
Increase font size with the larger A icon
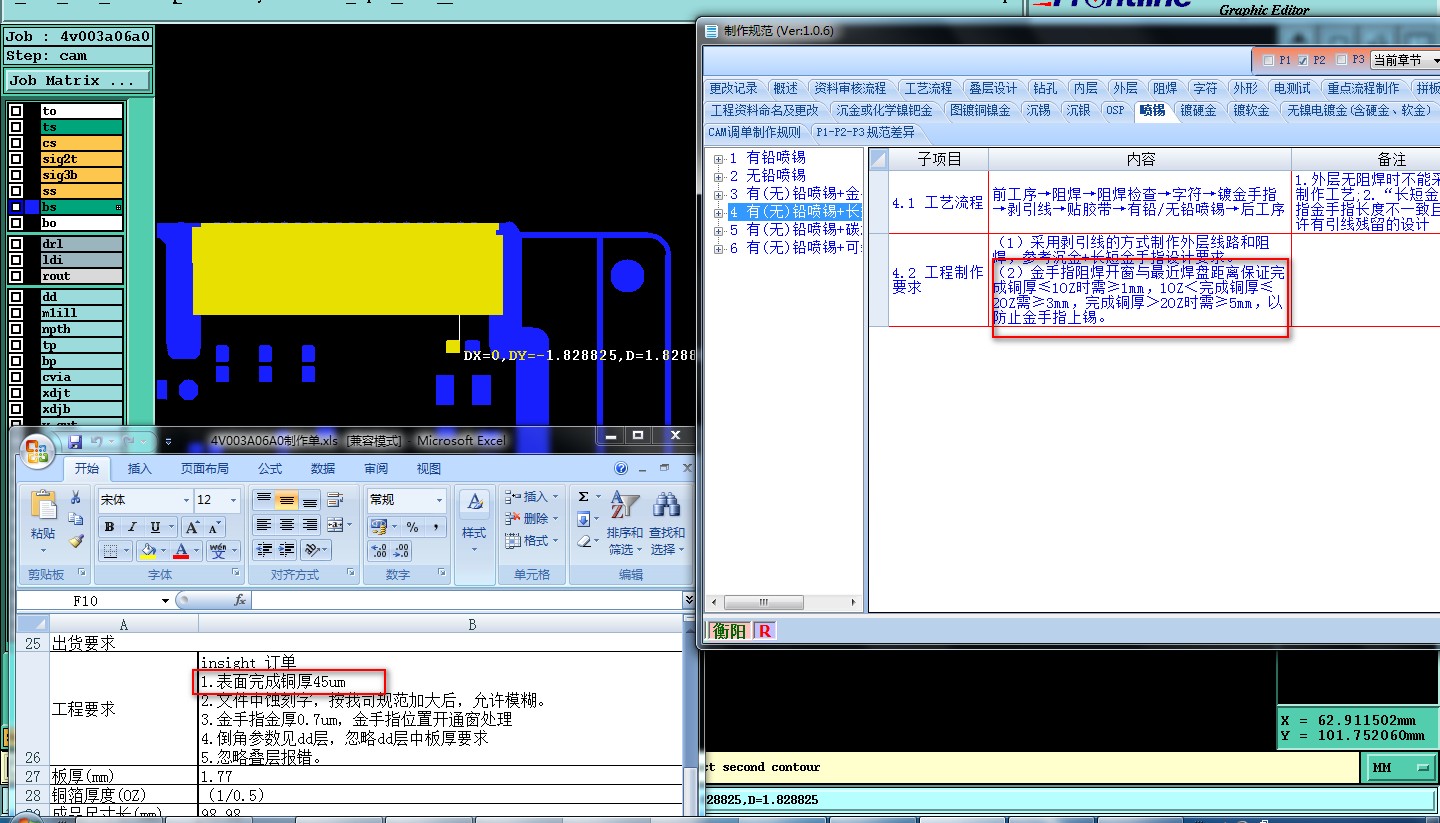pyautogui.click(x=193, y=527)
